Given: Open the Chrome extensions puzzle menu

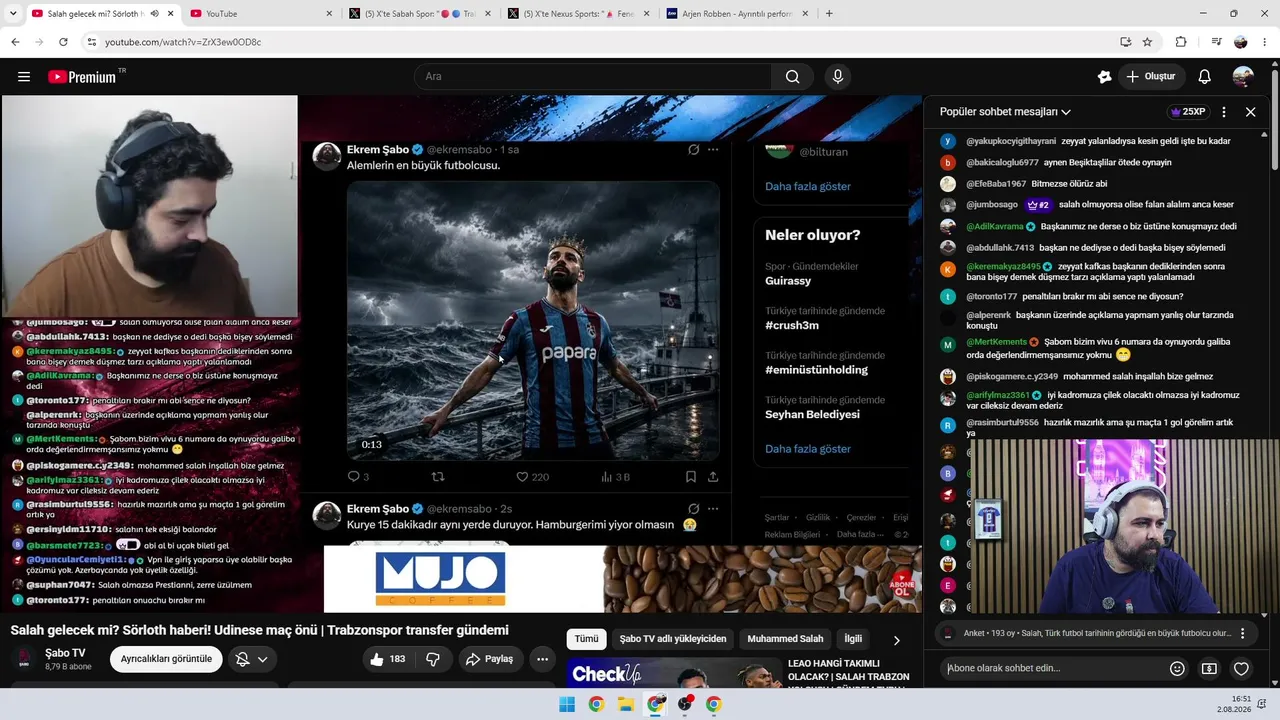Looking at the screenshot, I should tap(1181, 42).
